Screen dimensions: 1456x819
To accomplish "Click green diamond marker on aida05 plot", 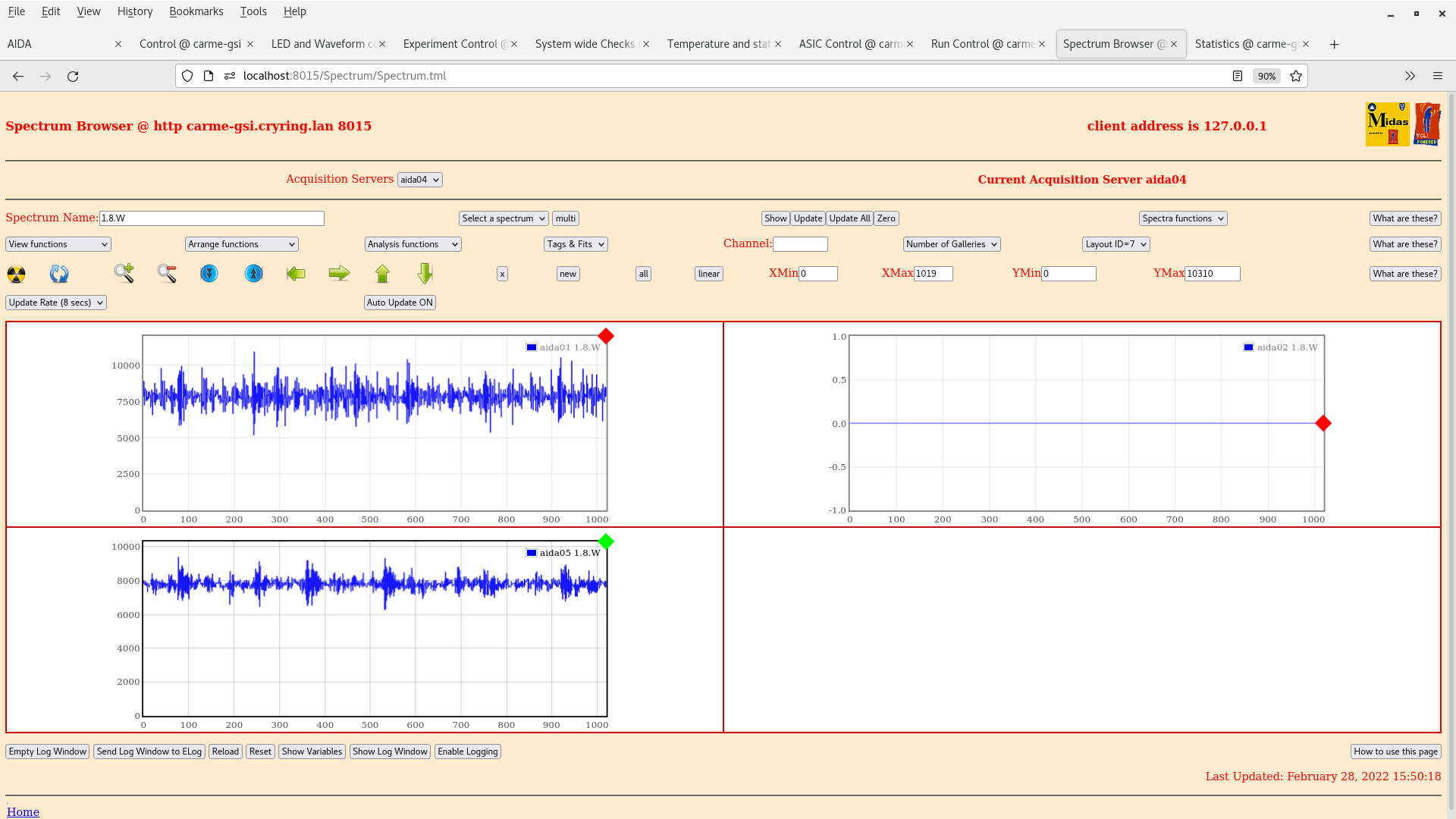I will pyautogui.click(x=605, y=541).
